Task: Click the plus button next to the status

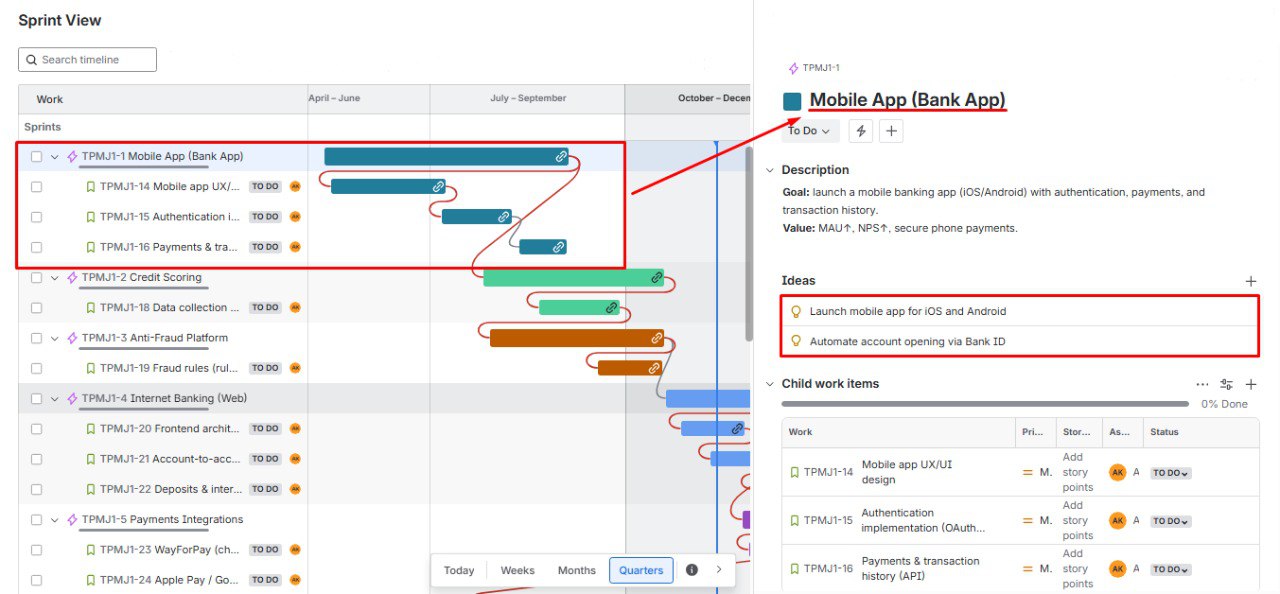Action: (x=891, y=131)
